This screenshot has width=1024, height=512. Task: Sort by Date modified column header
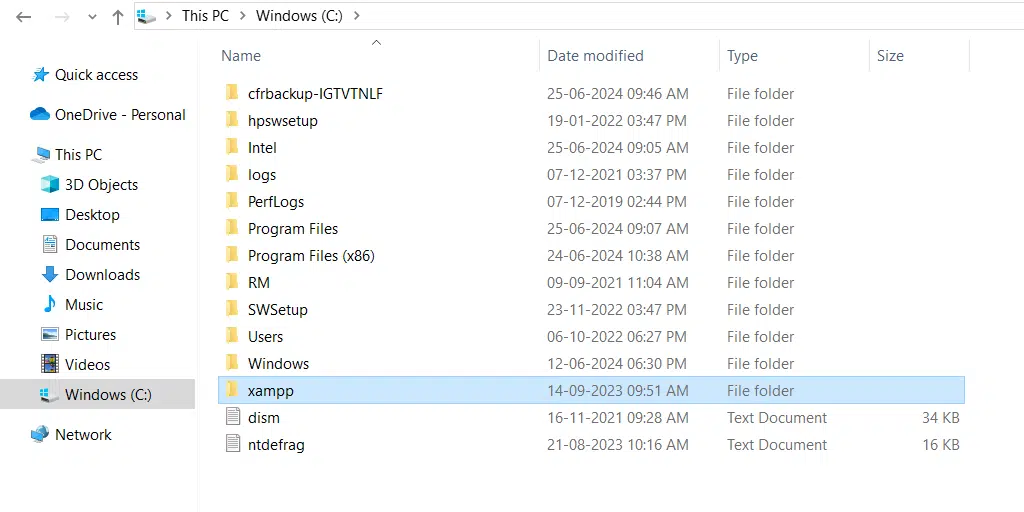click(595, 56)
